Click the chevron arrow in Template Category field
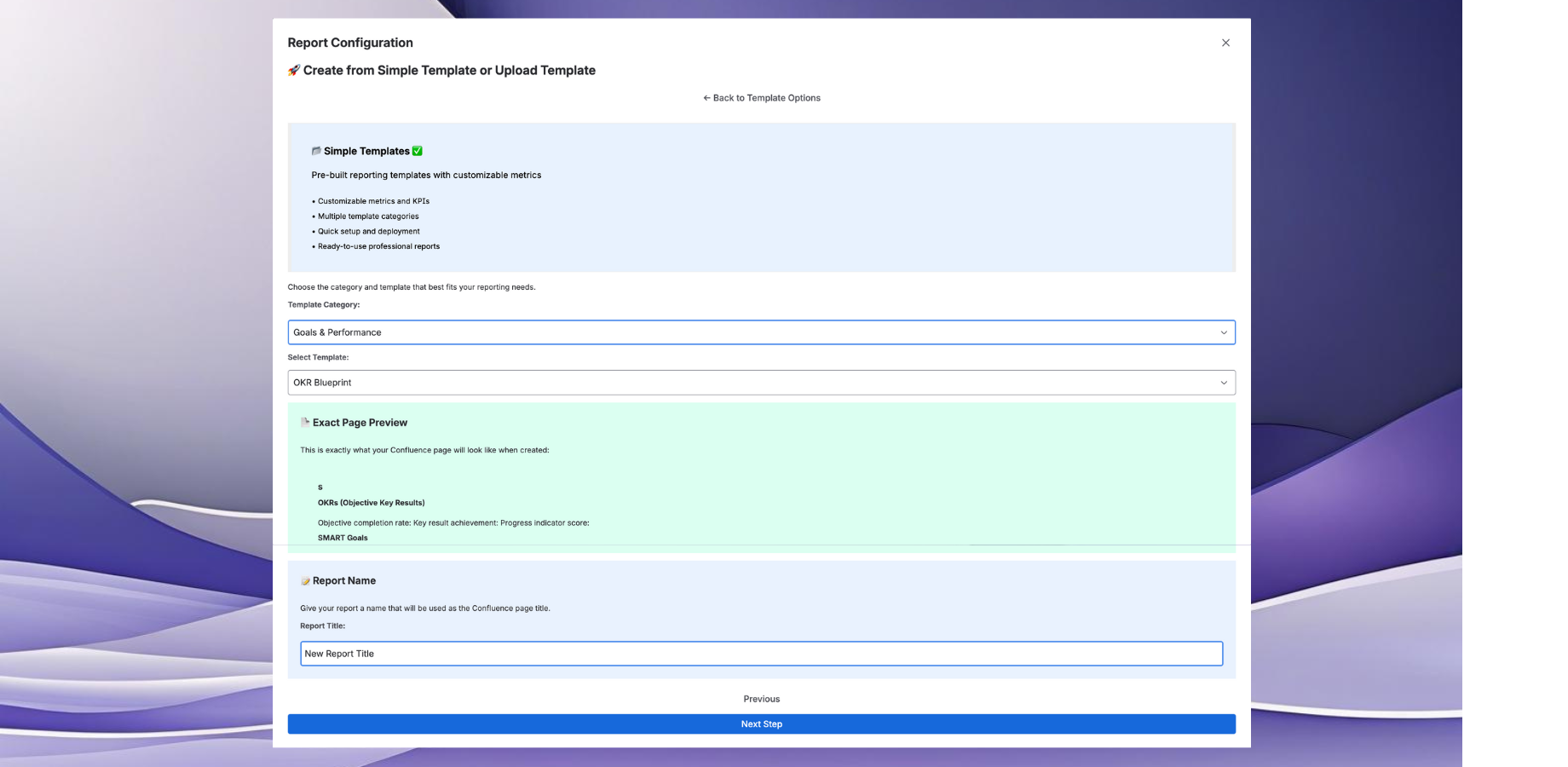The image size is (1568, 767). pyautogui.click(x=1224, y=332)
